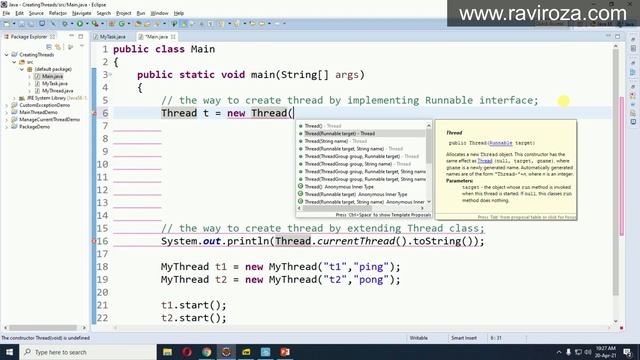Viewport: 640px width, 360px height.
Task: Expand the CustomExceptionDemo project
Action: pos(7,105)
